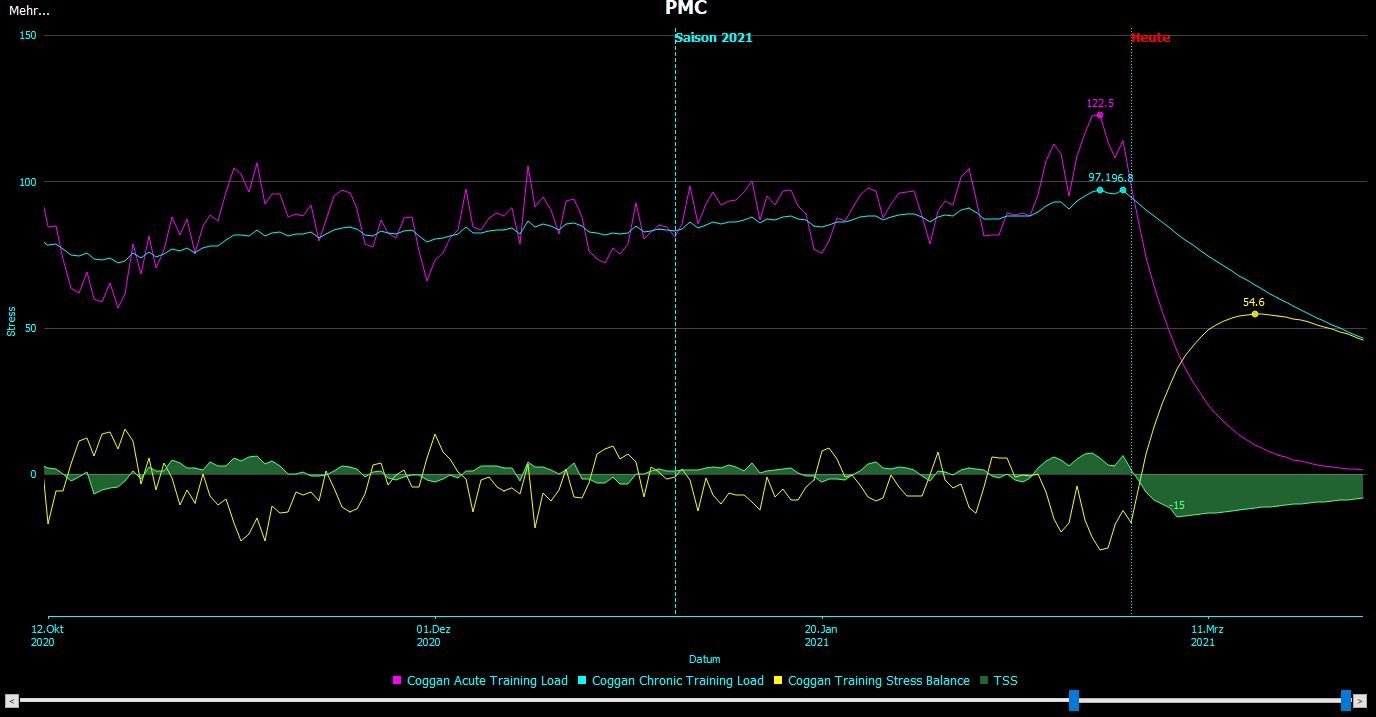The height and width of the screenshot is (717, 1376).
Task: Select the 122.5 peak point on the chart
Action: pyautogui.click(x=1100, y=115)
